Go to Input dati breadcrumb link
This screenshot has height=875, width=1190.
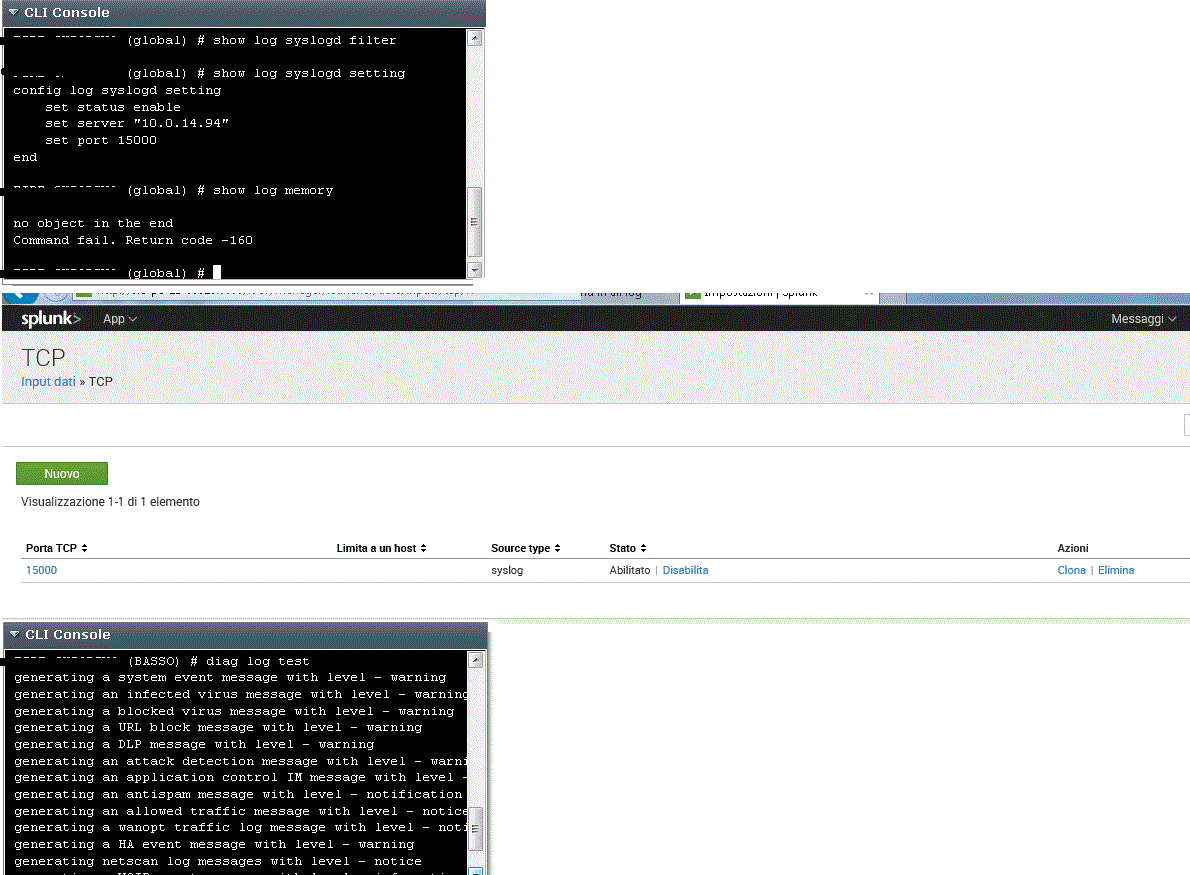(x=49, y=382)
